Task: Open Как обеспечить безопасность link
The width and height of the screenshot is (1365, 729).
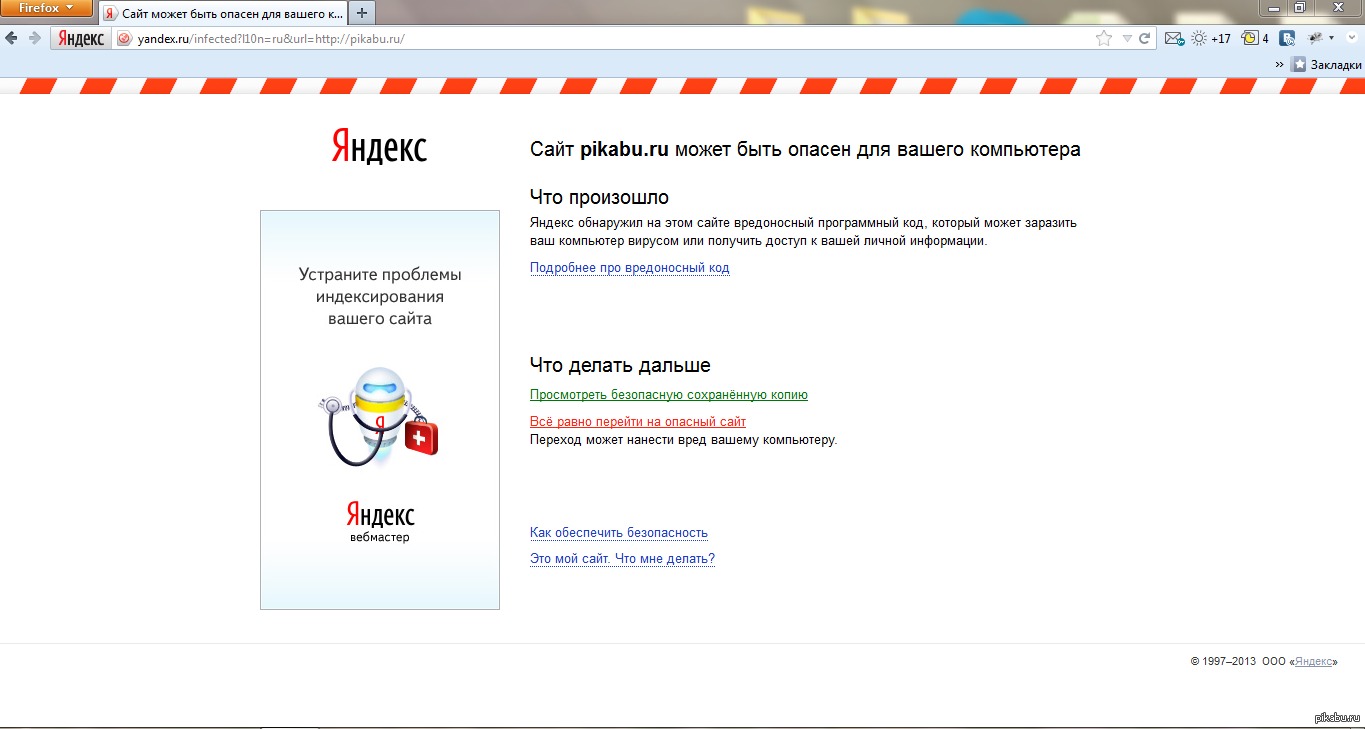Action: pyautogui.click(x=618, y=533)
